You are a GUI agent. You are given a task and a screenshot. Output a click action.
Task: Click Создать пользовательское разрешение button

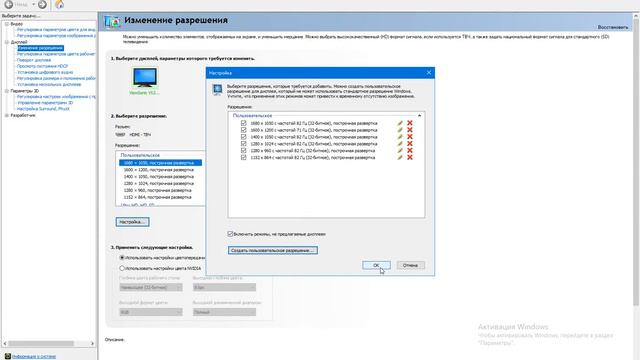pos(273,250)
